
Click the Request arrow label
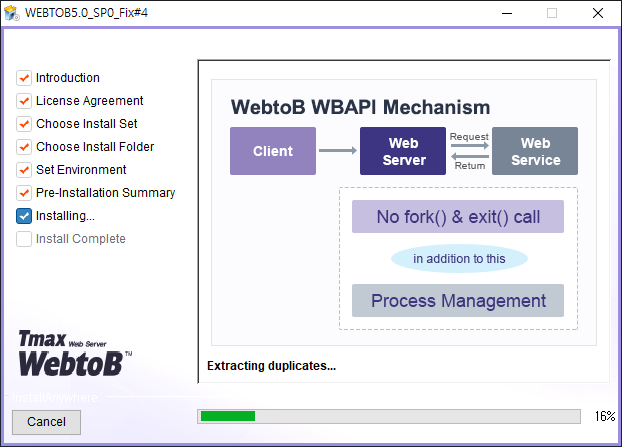point(469,136)
